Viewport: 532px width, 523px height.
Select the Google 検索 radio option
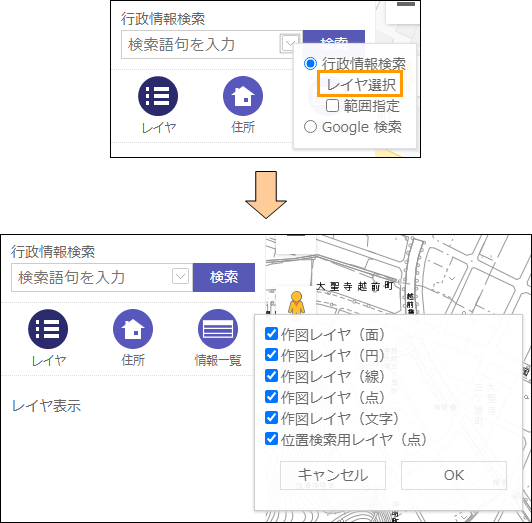click(310, 127)
